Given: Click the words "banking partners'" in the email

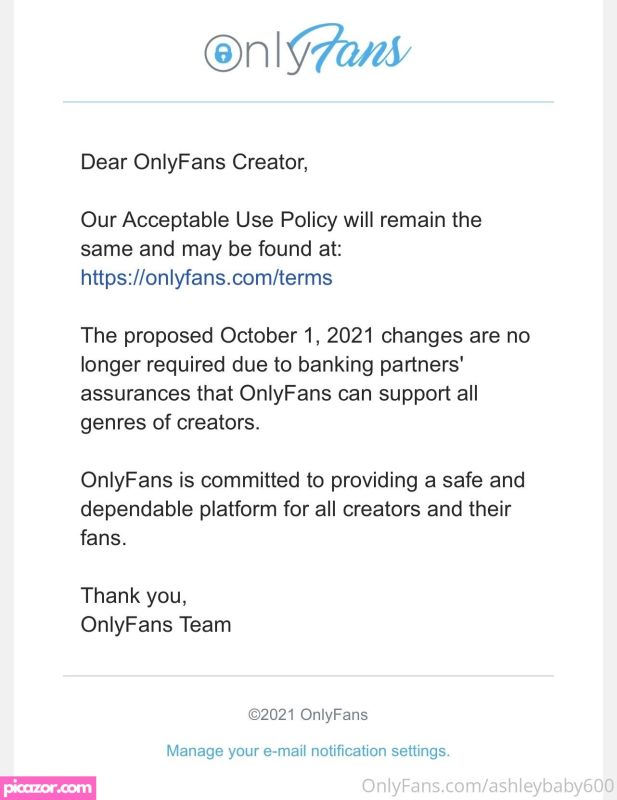Looking at the screenshot, I should (381, 365).
